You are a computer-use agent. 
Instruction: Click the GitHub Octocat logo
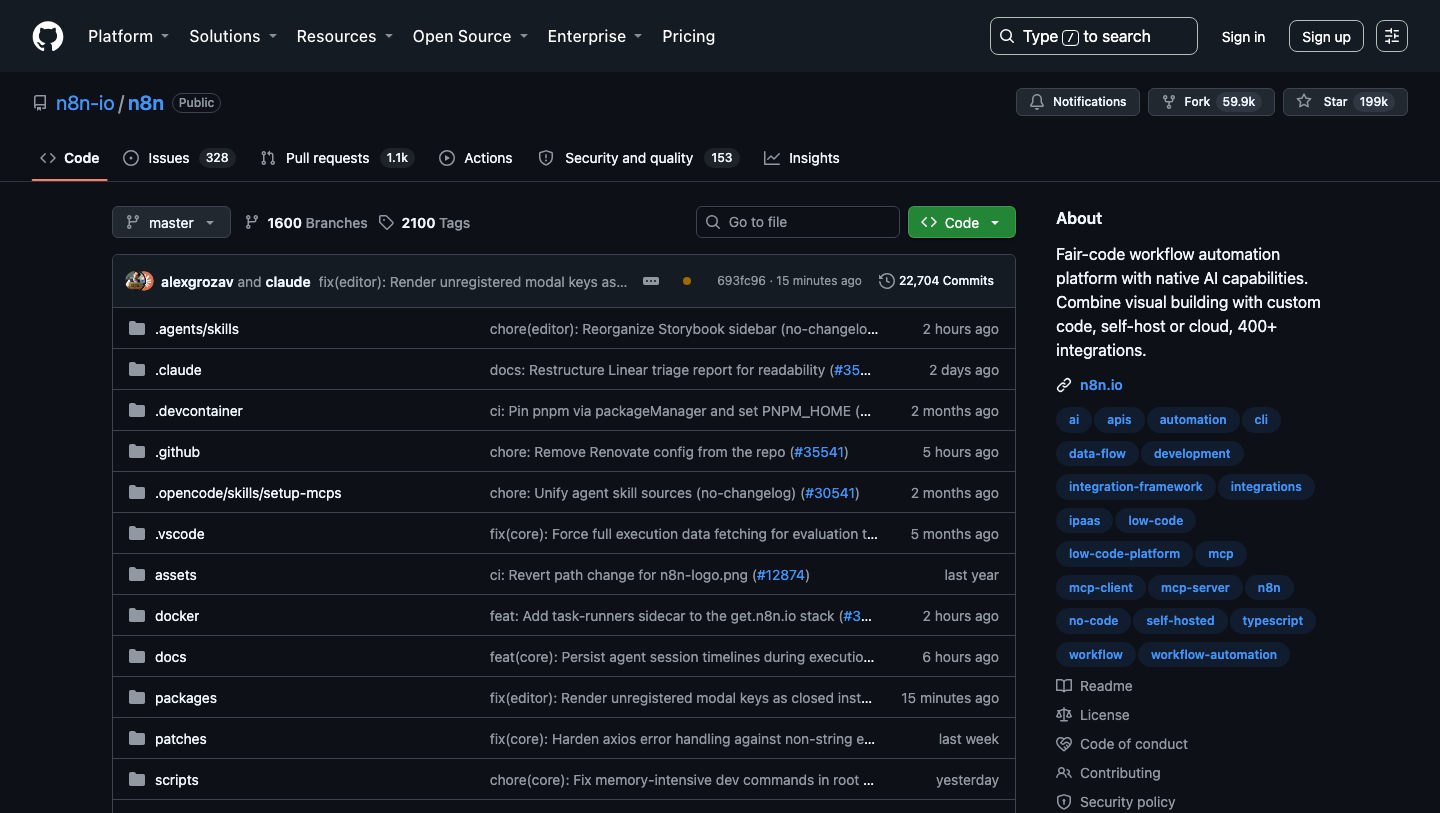pos(48,36)
